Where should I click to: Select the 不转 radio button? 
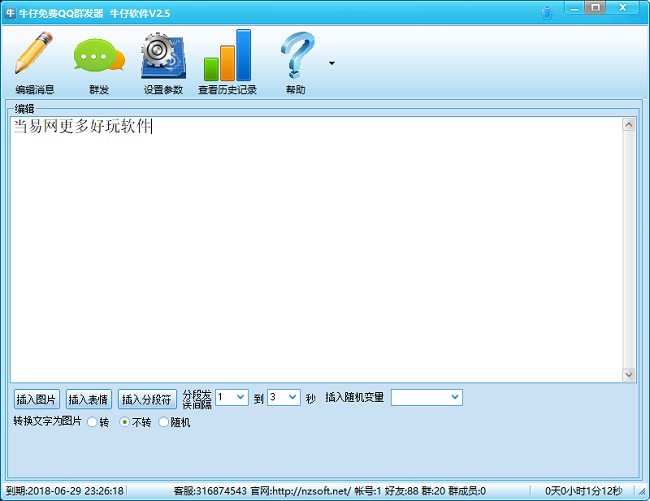pos(124,422)
